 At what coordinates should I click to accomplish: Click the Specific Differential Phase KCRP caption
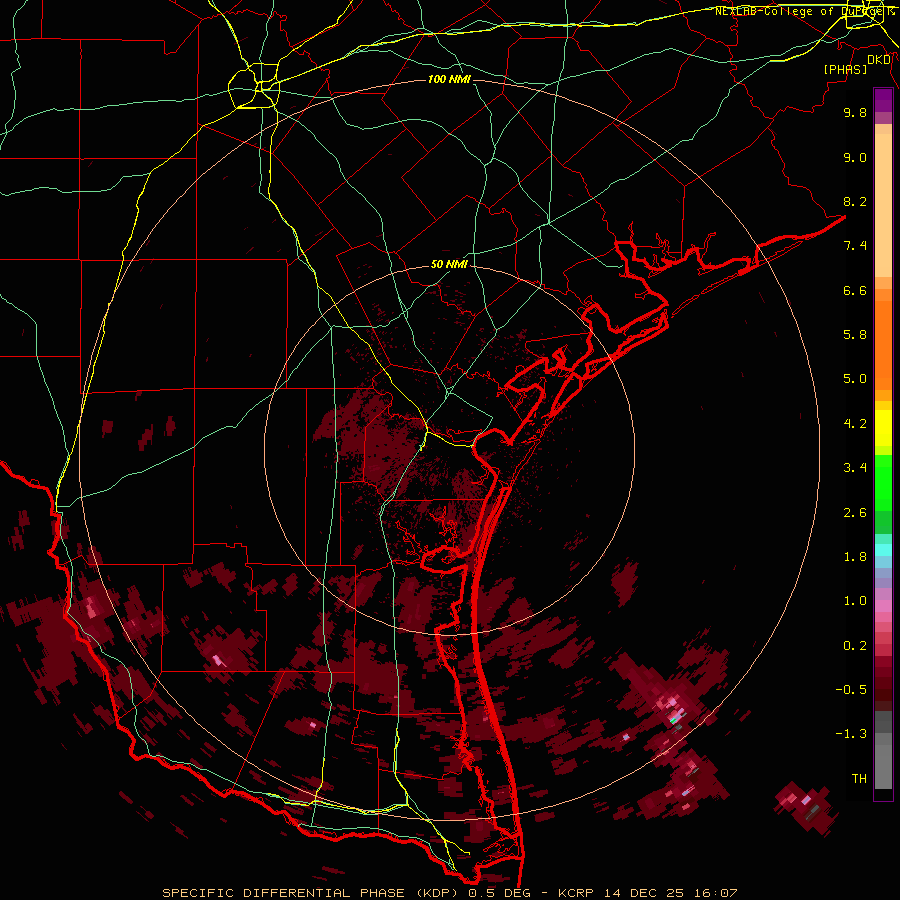point(449,893)
